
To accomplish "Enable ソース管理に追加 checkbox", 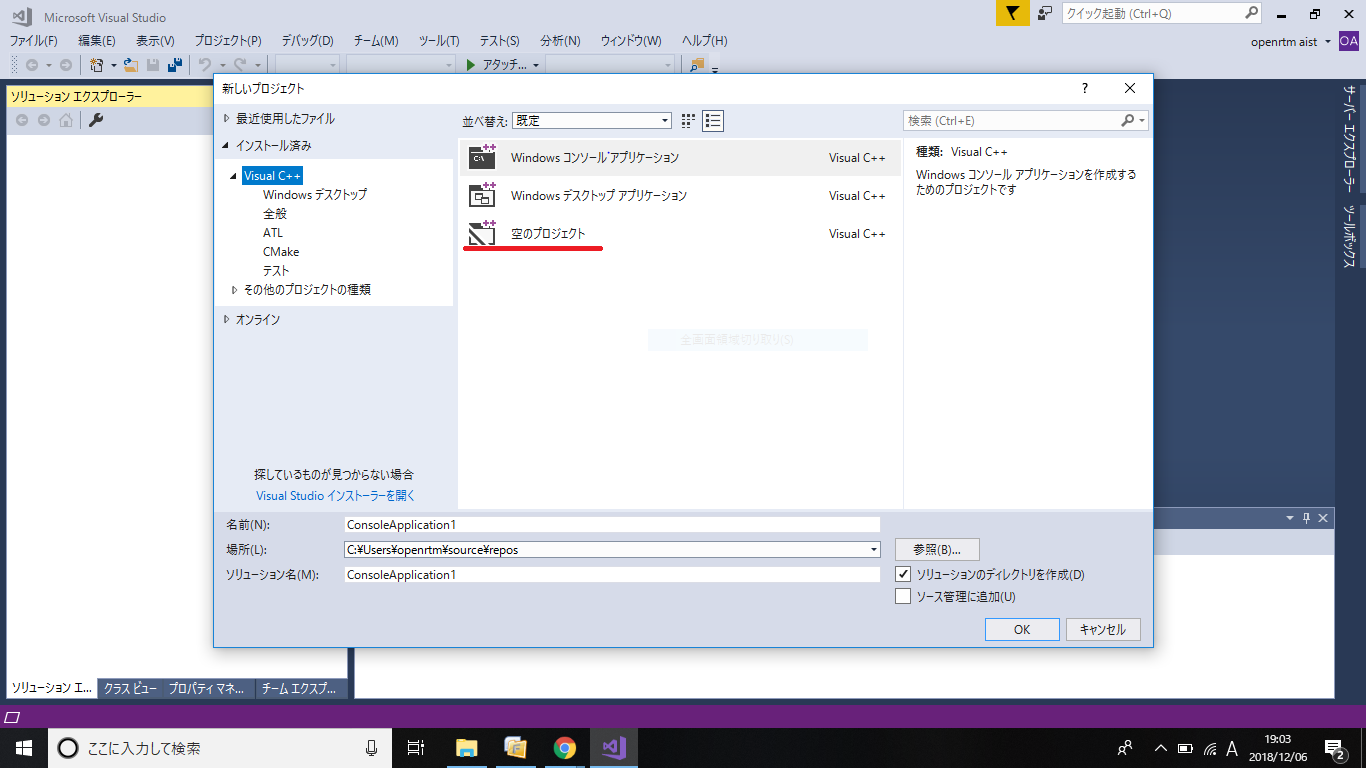I will point(903,597).
